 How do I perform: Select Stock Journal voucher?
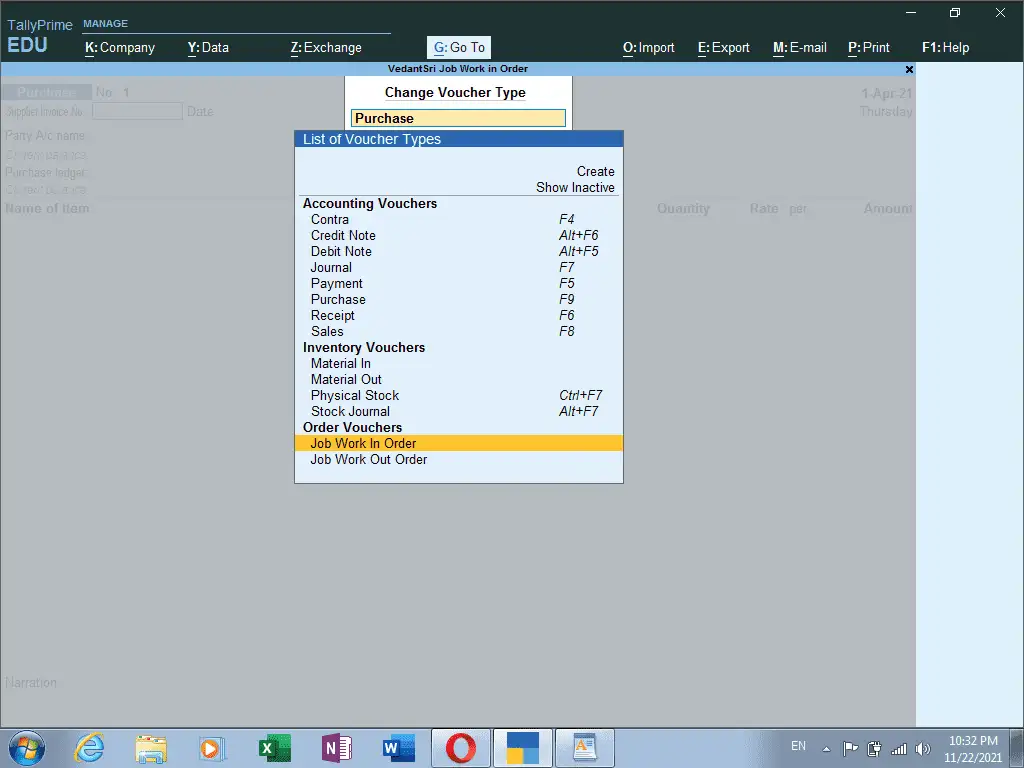pos(458,411)
